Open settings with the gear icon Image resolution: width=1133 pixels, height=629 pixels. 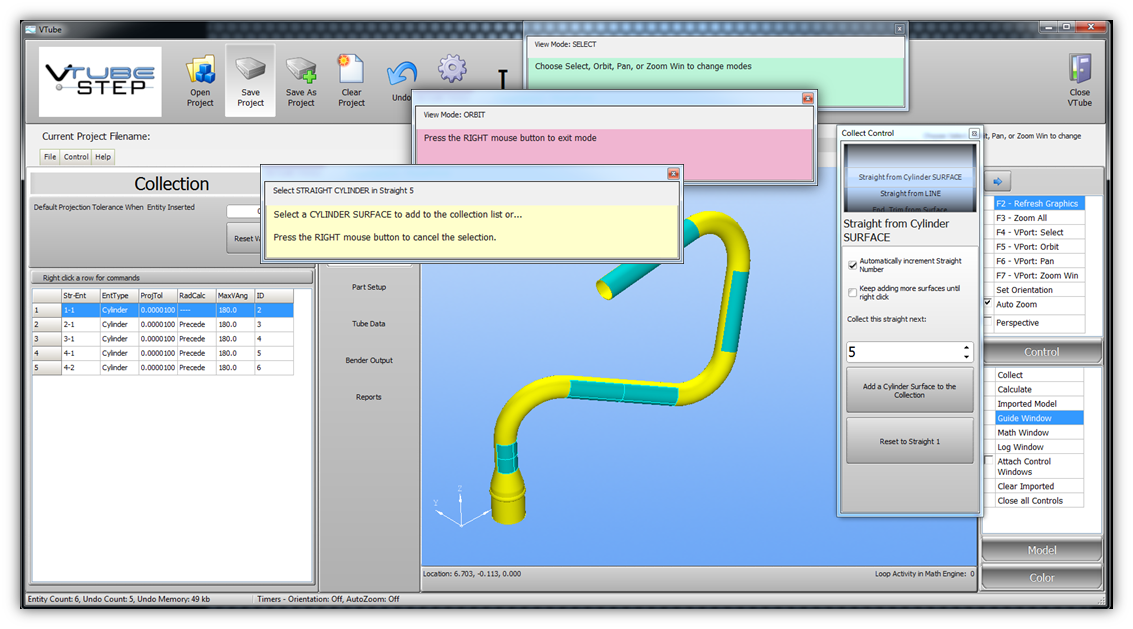(x=452, y=69)
